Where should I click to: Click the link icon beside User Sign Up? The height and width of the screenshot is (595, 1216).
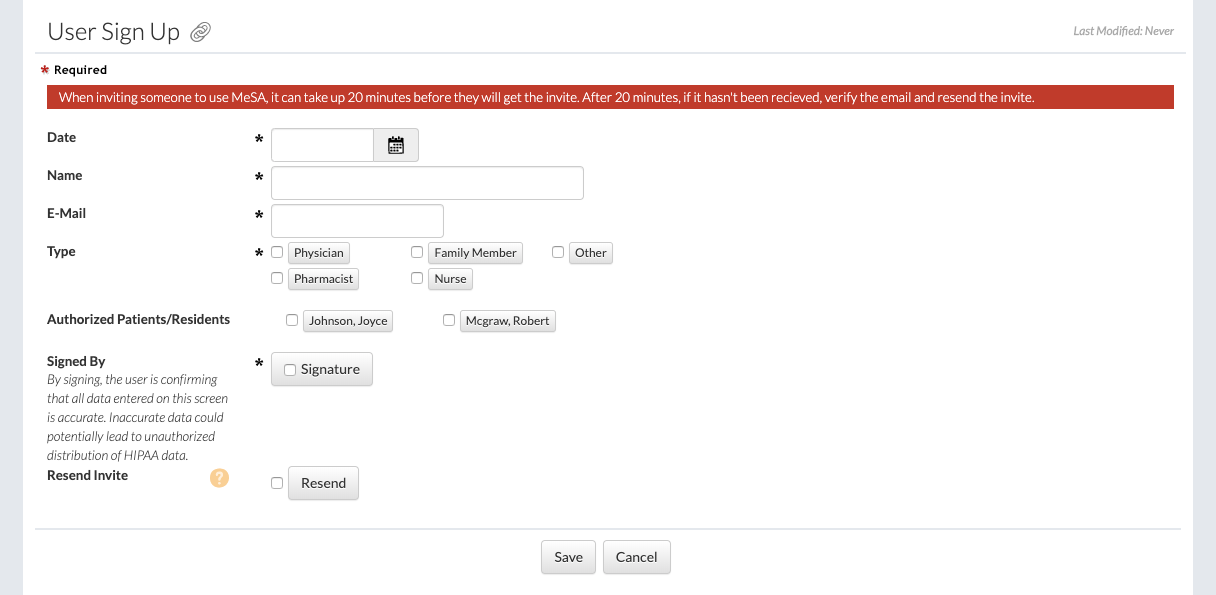pos(201,33)
